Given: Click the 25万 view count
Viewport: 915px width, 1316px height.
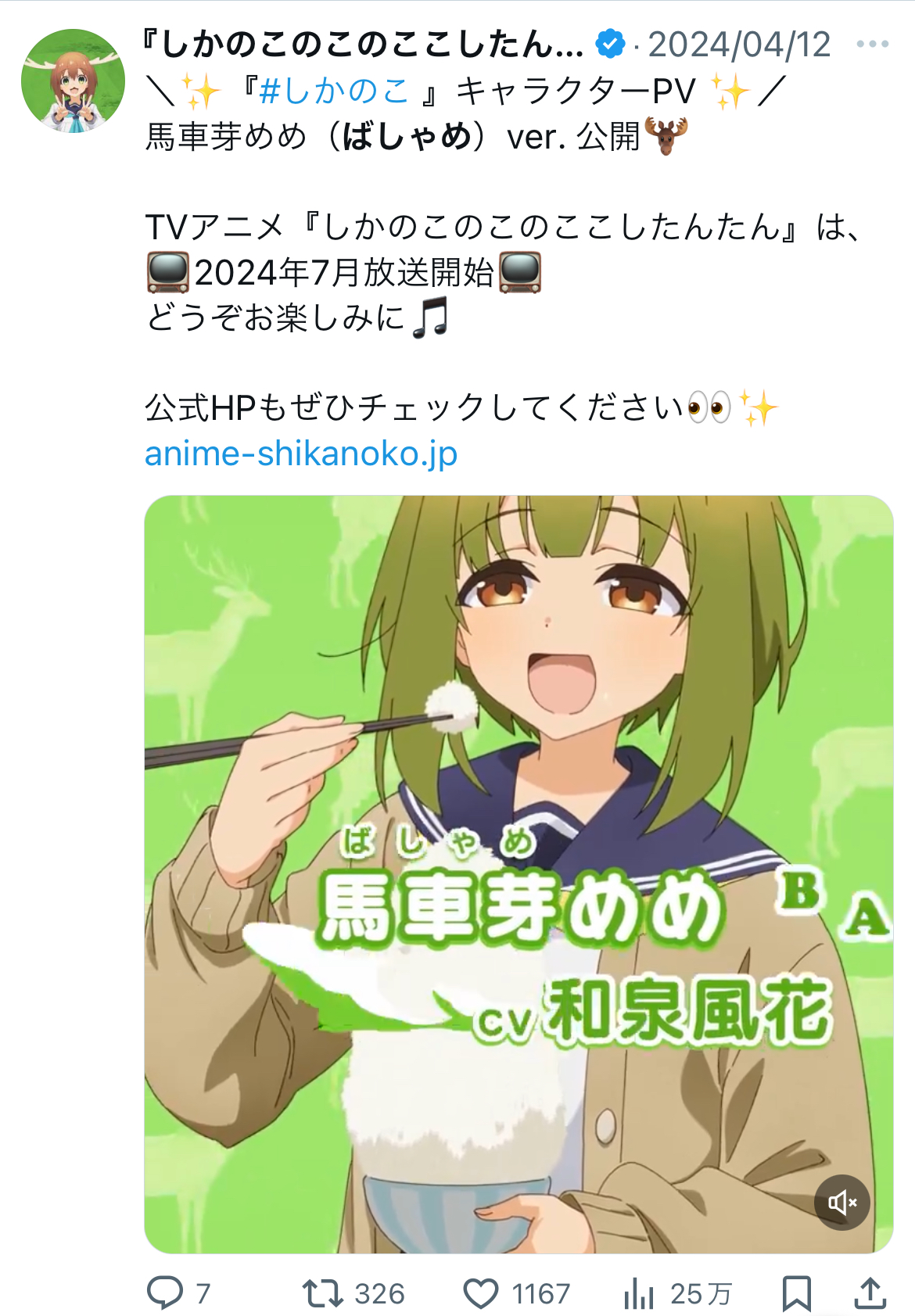Looking at the screenshot, I should point(701,1293).
